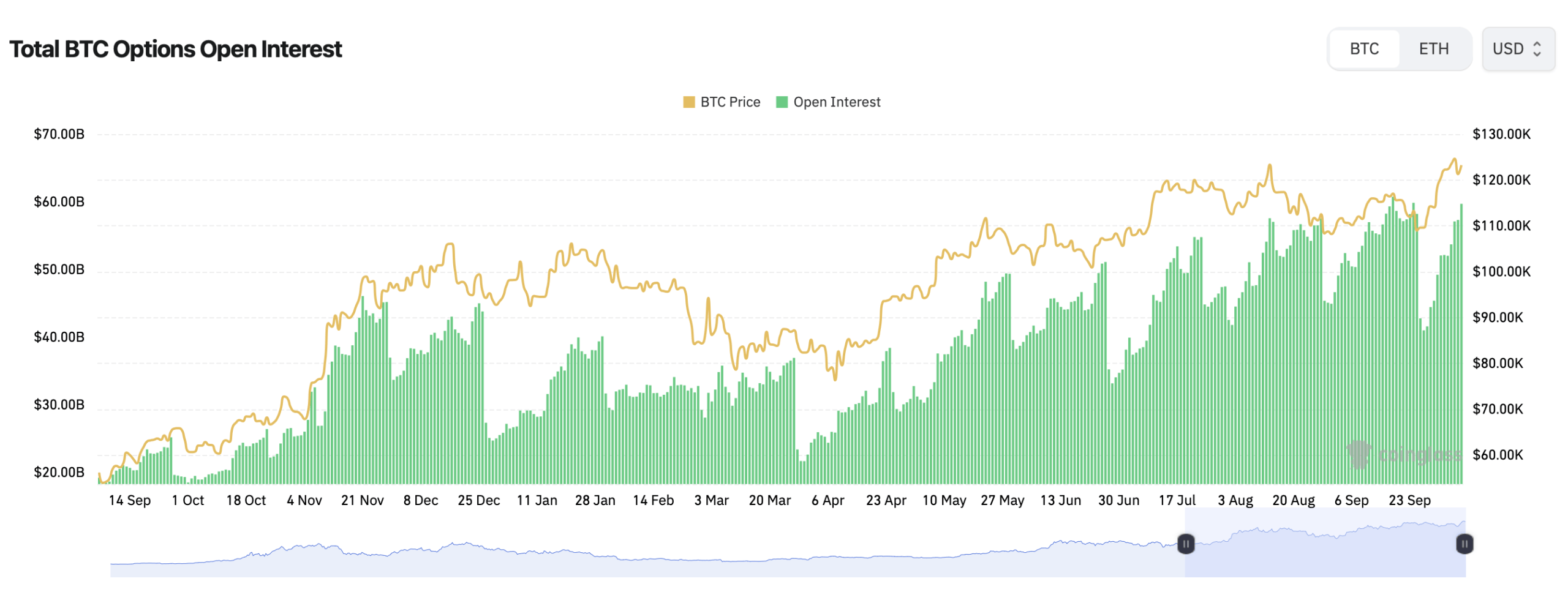Click the right range slider handle

1464,544
